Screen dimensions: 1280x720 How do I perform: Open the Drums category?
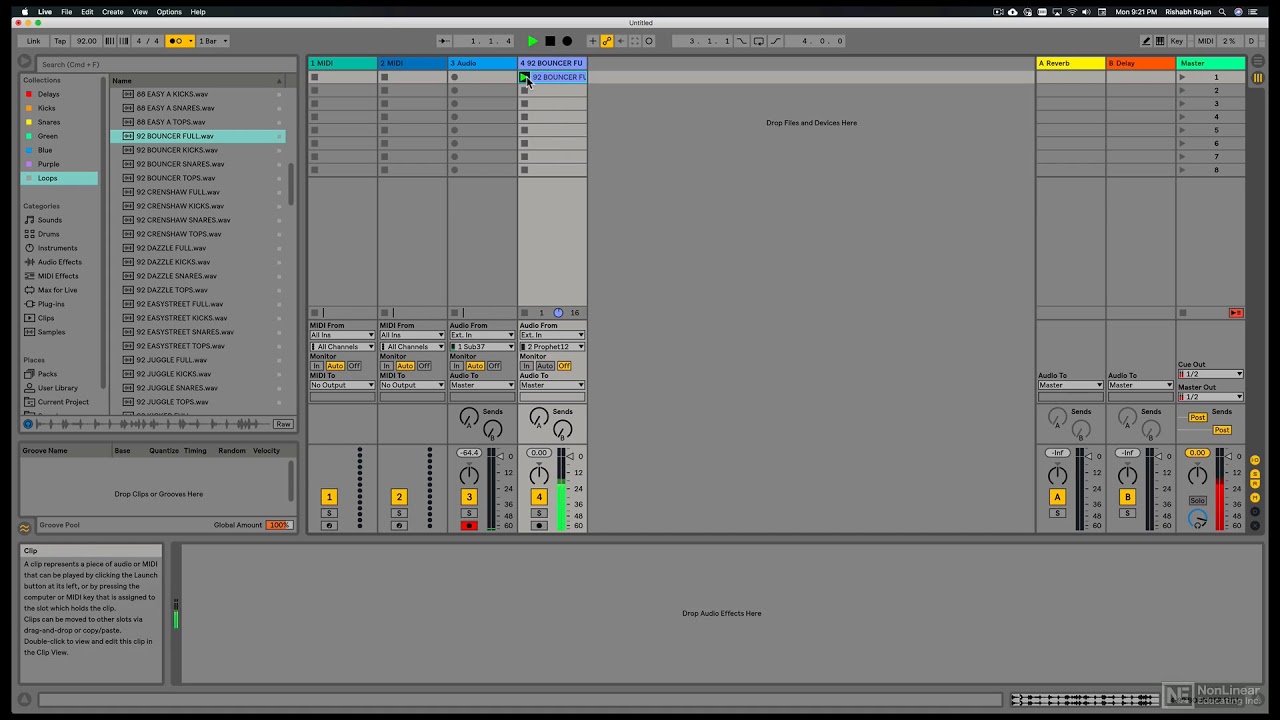click(x=48, y=234)
